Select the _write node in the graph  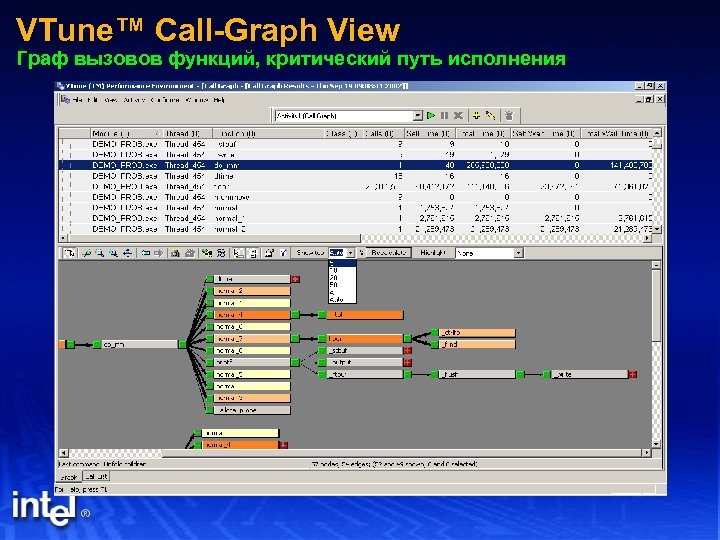tap(589, 375)
